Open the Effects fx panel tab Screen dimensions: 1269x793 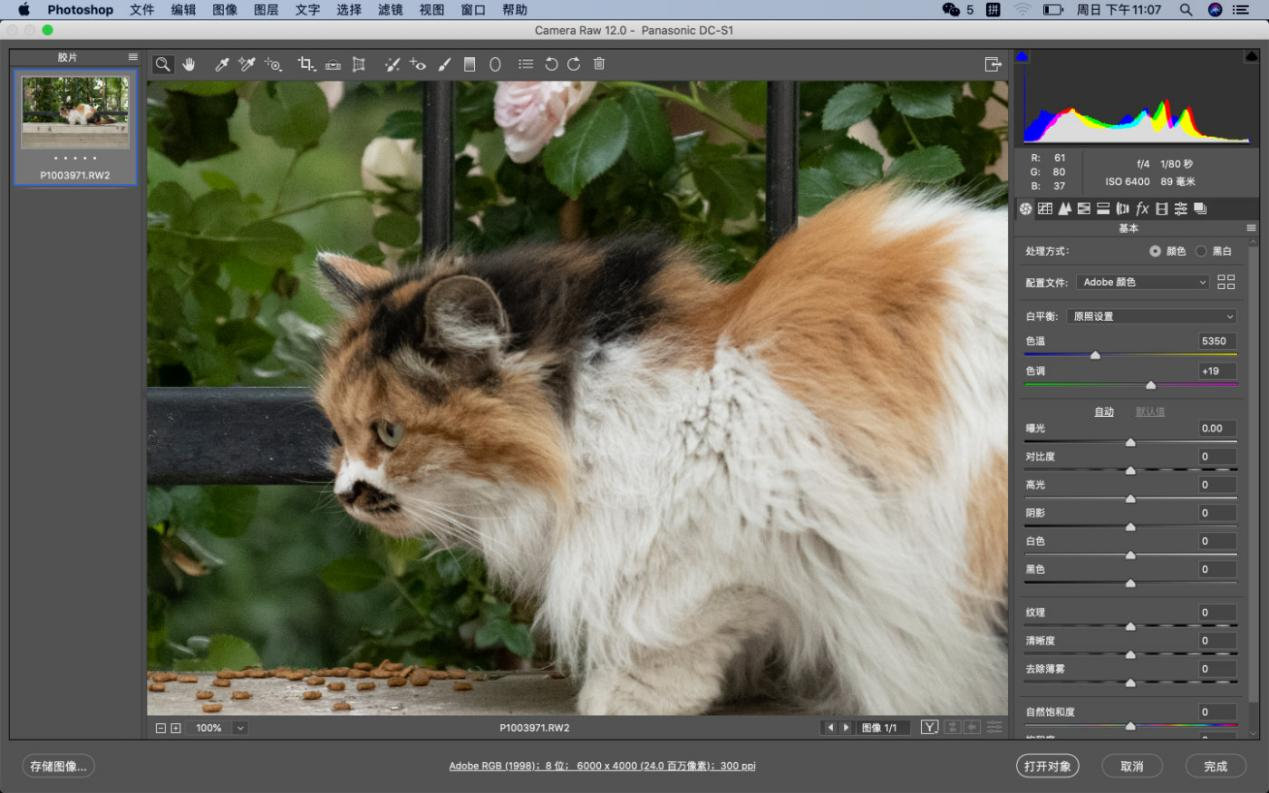pyautogui.click(x=1142, y=209)
